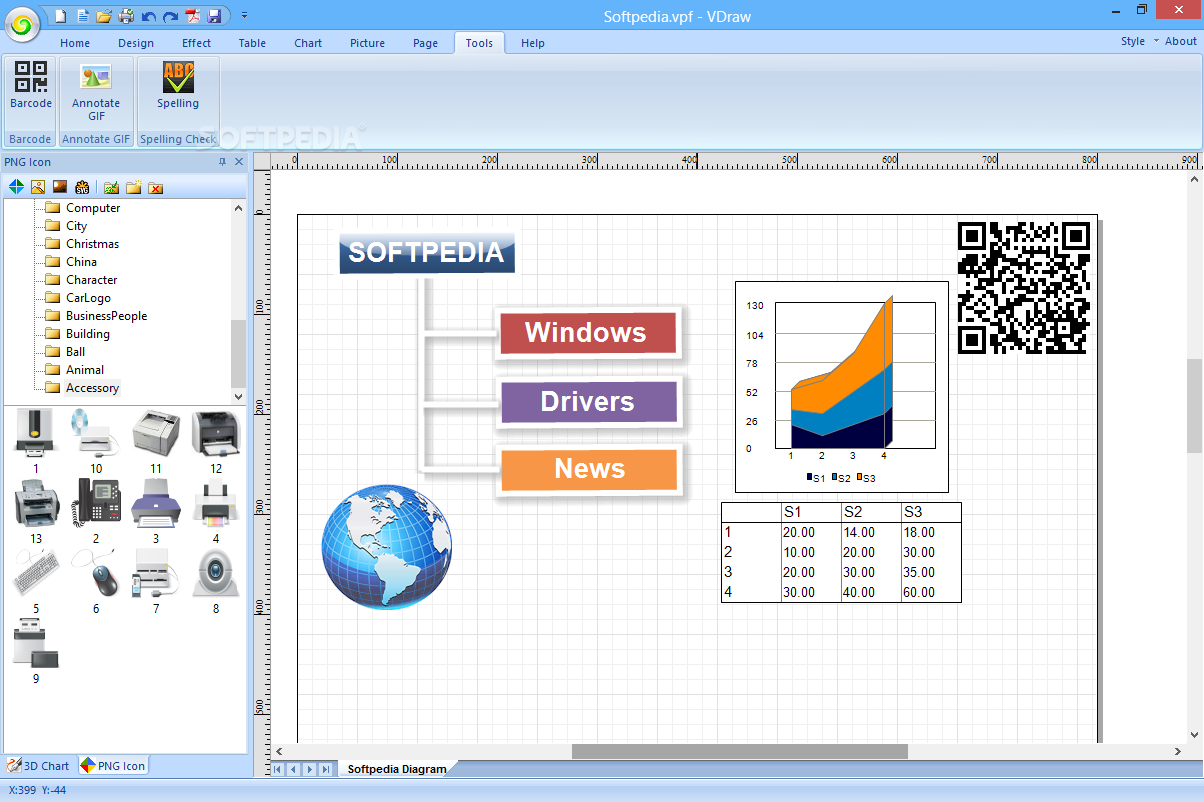Select the Character folder
Viewport: 1204px width, 802px height.
[91, 280]
